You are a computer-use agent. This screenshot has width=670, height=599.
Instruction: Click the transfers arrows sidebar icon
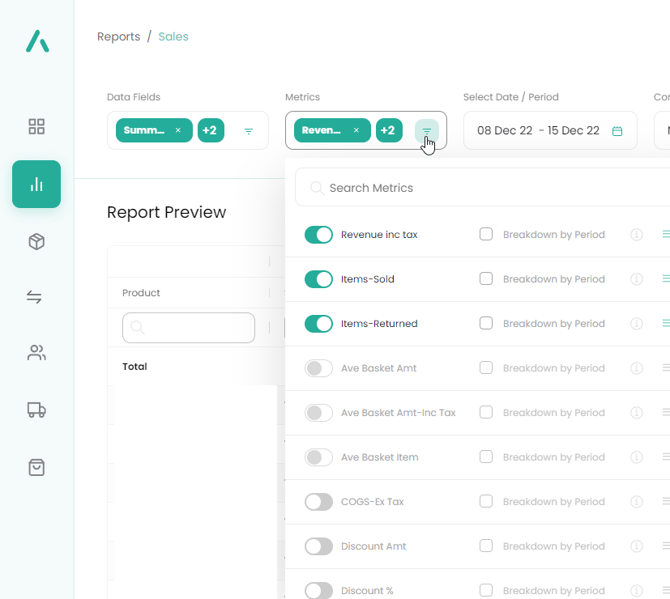(35, 297)
